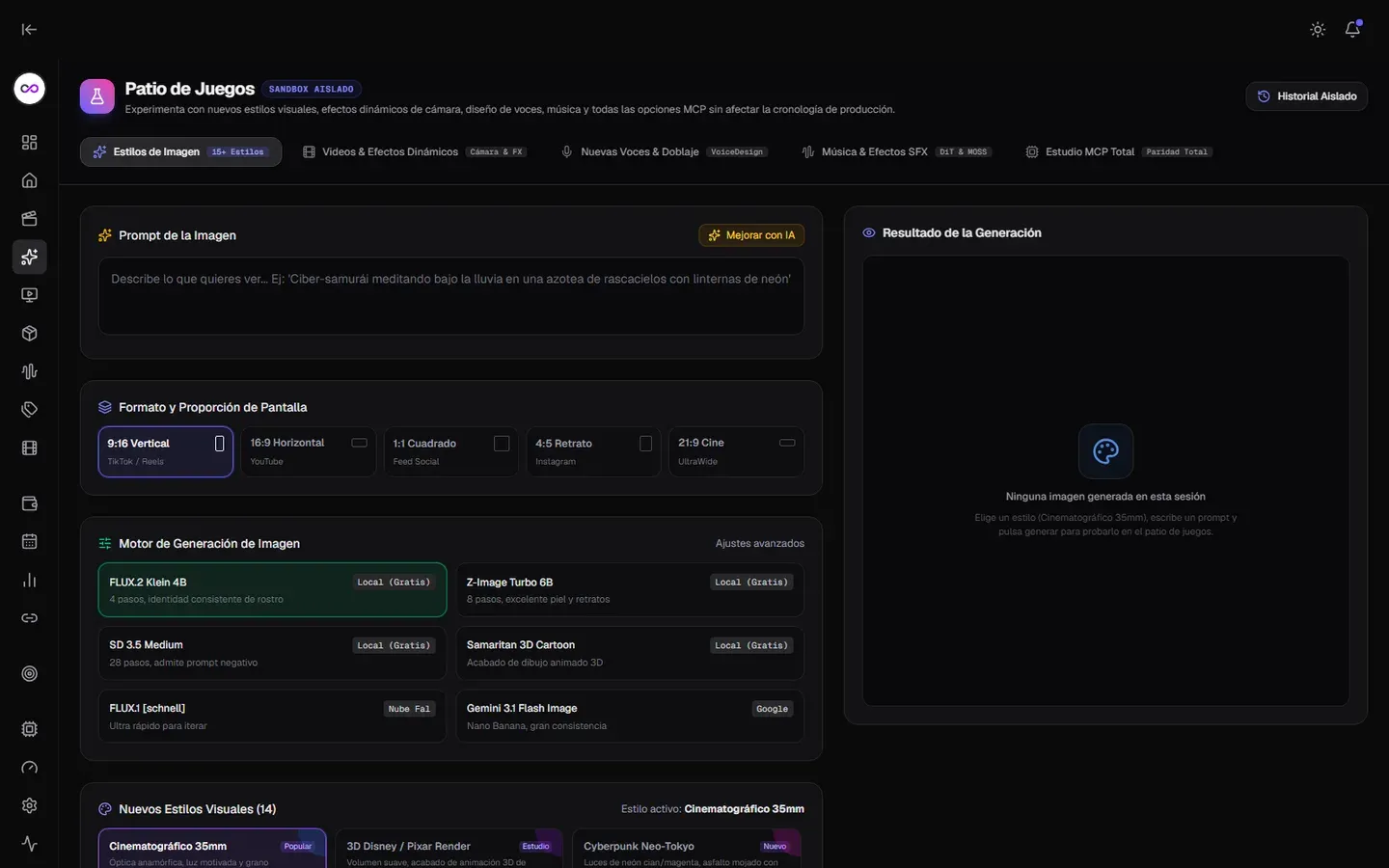
Task: Select the FLUX.1 [schnell] engine
Action: tap(272, 717)
